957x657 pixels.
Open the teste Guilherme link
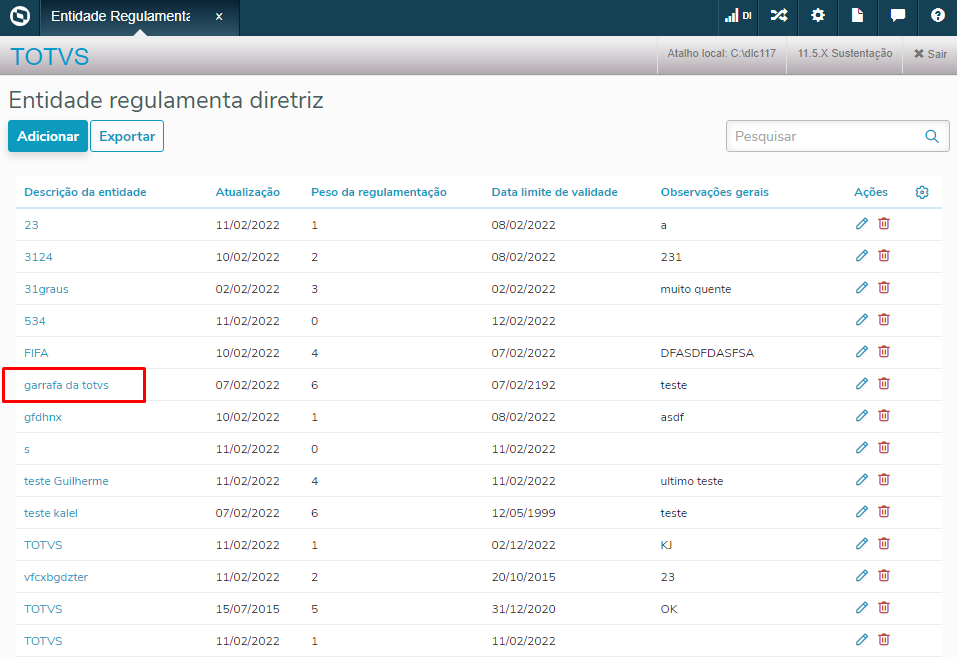click(67, 481)
